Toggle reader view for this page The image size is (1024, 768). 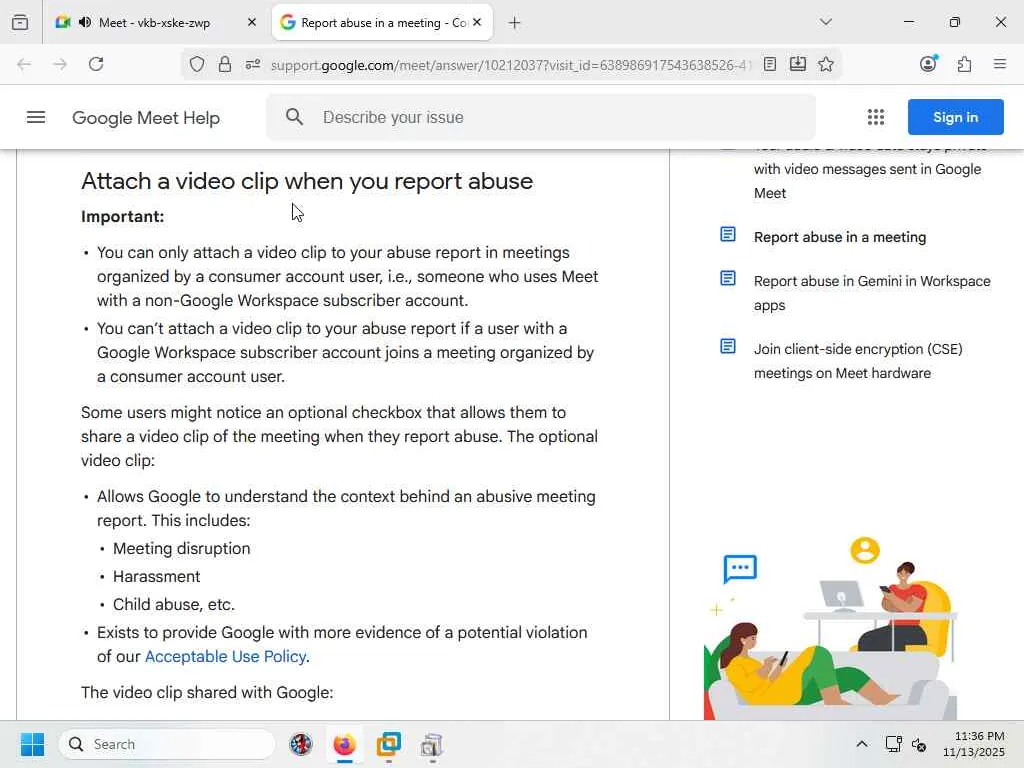pos(770,64)
